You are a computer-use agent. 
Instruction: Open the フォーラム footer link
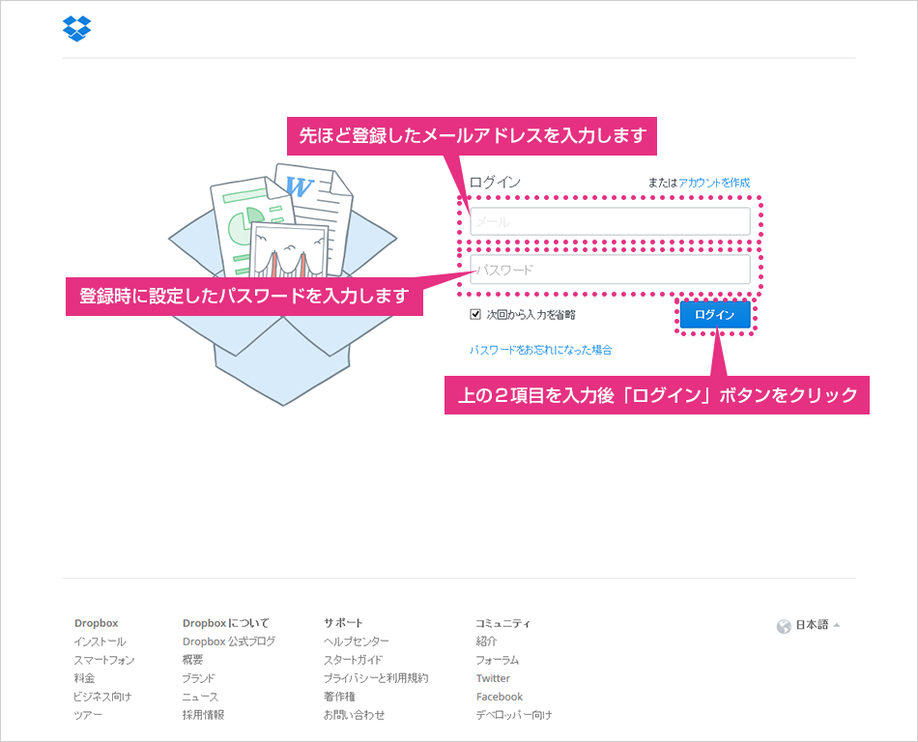497,660
